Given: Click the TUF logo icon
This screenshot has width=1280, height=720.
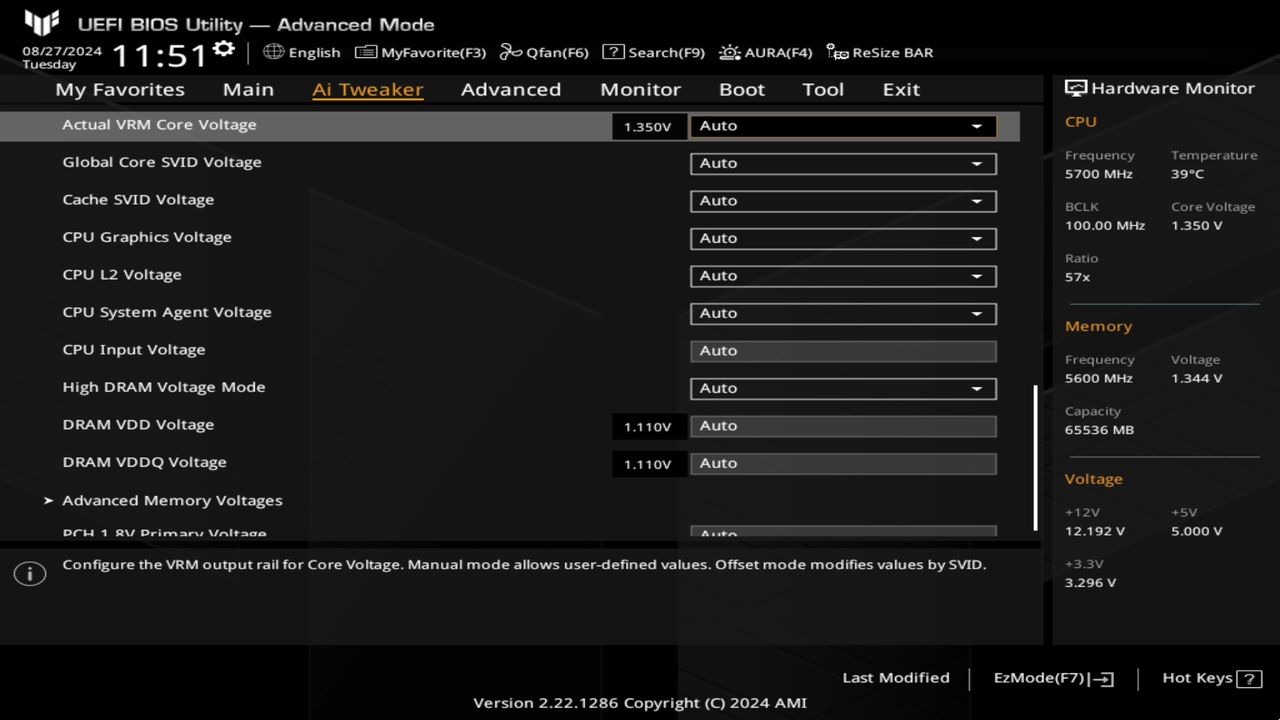Looking at the screenshot, I should [x=42, y=22].
